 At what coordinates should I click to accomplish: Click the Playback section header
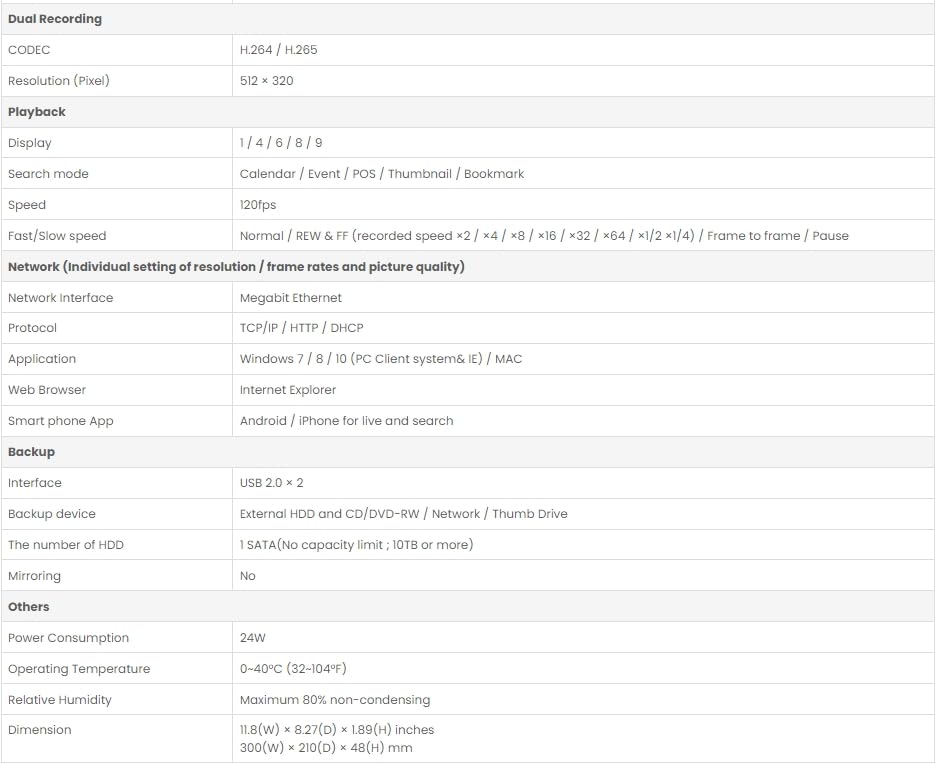coord(37,112)
